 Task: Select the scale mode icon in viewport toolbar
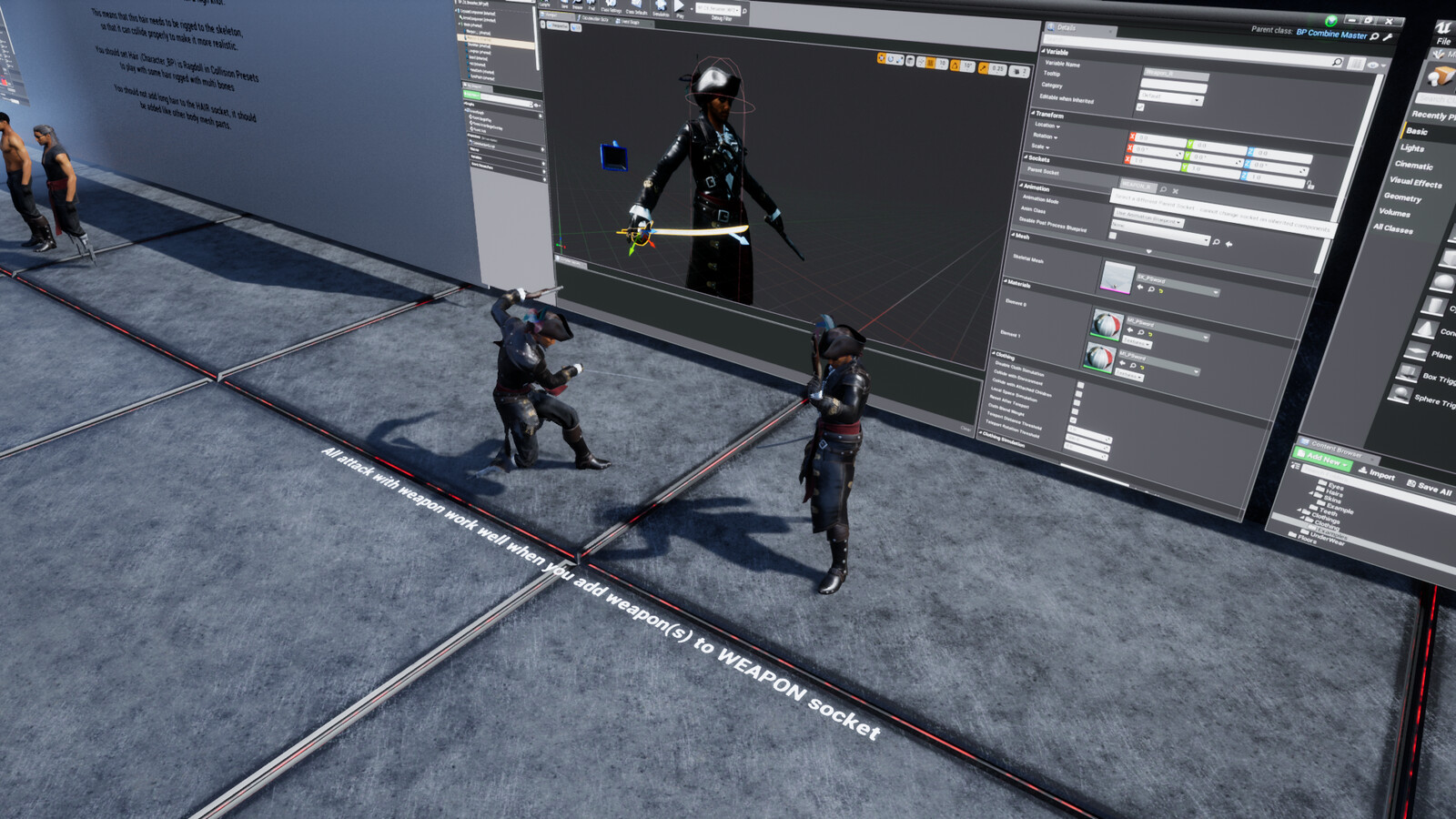pos(900,60)
